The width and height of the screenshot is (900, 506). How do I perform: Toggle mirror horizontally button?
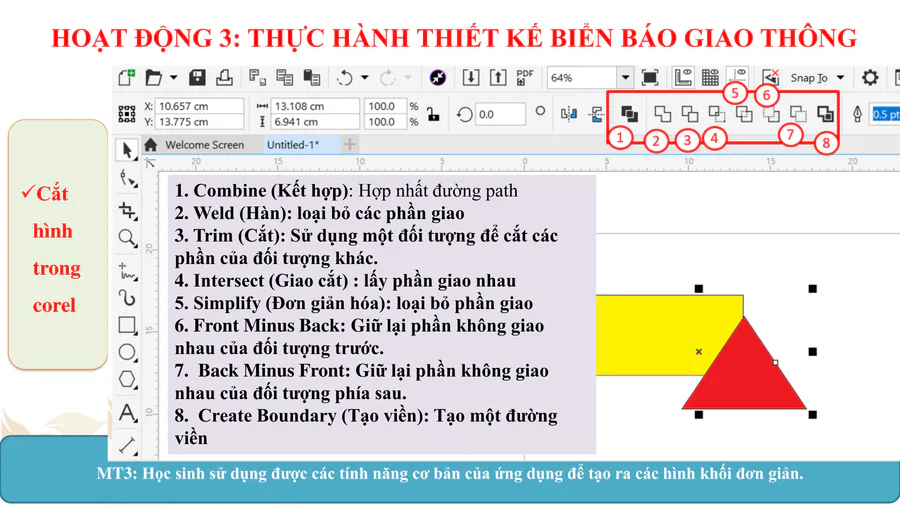click(x=569, y=114)
